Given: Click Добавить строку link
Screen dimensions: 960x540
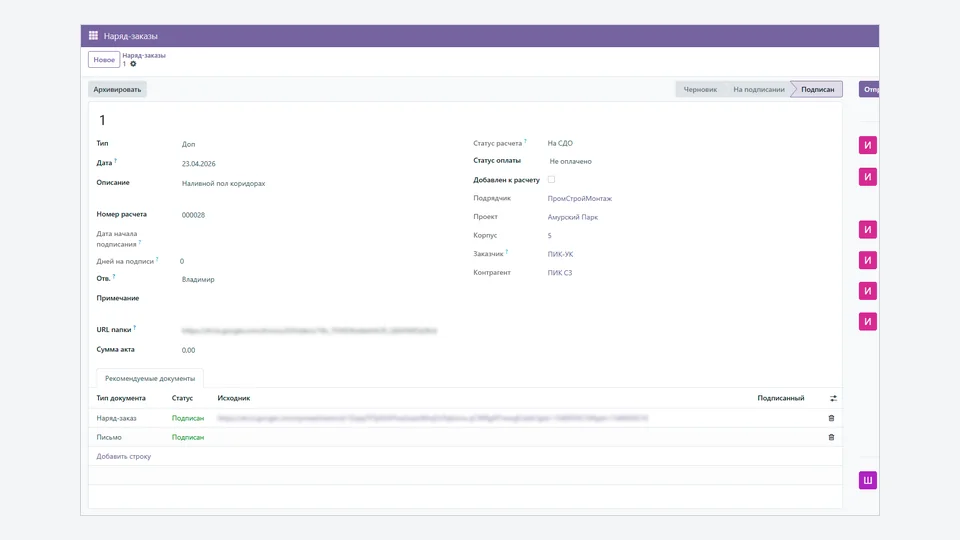Looking at the screenshot, I should pos(124,456).
